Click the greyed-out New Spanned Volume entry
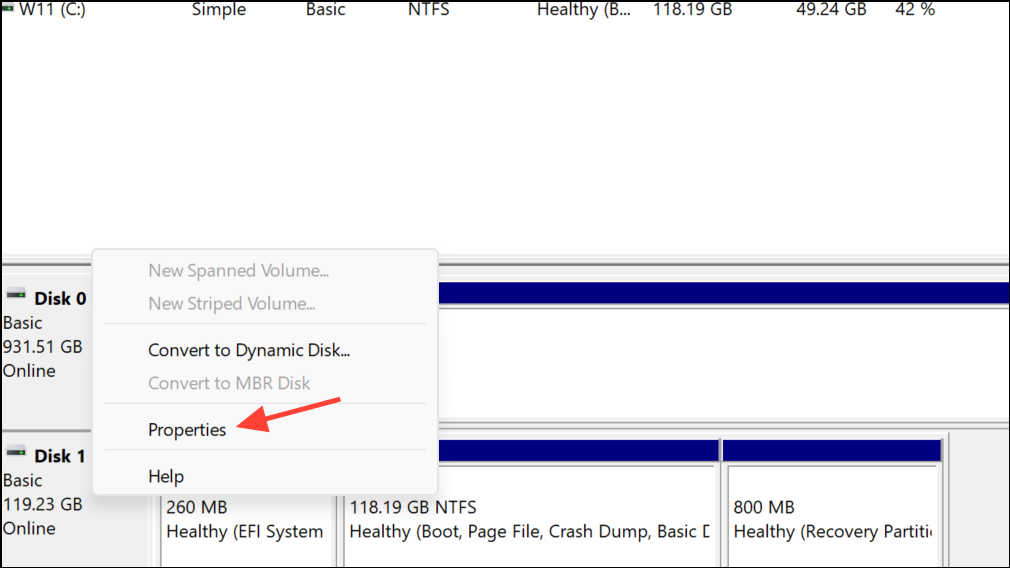Viewport: 1010px width, 568px height. point(238,270)
